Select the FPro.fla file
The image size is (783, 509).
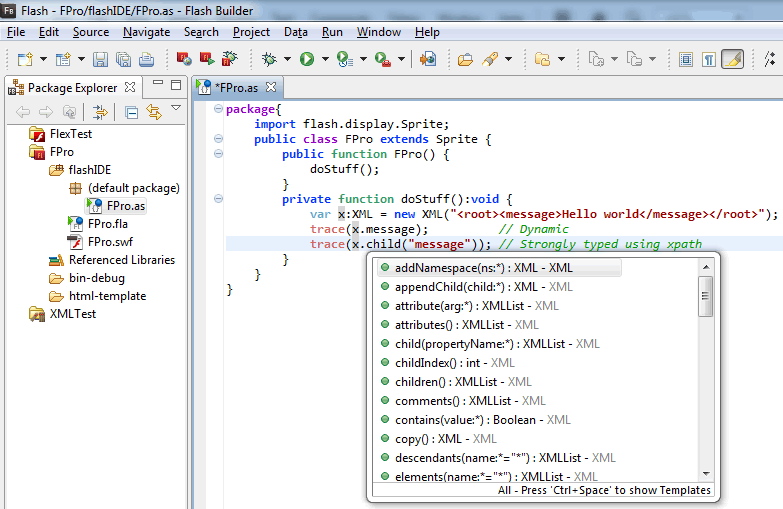107,224
